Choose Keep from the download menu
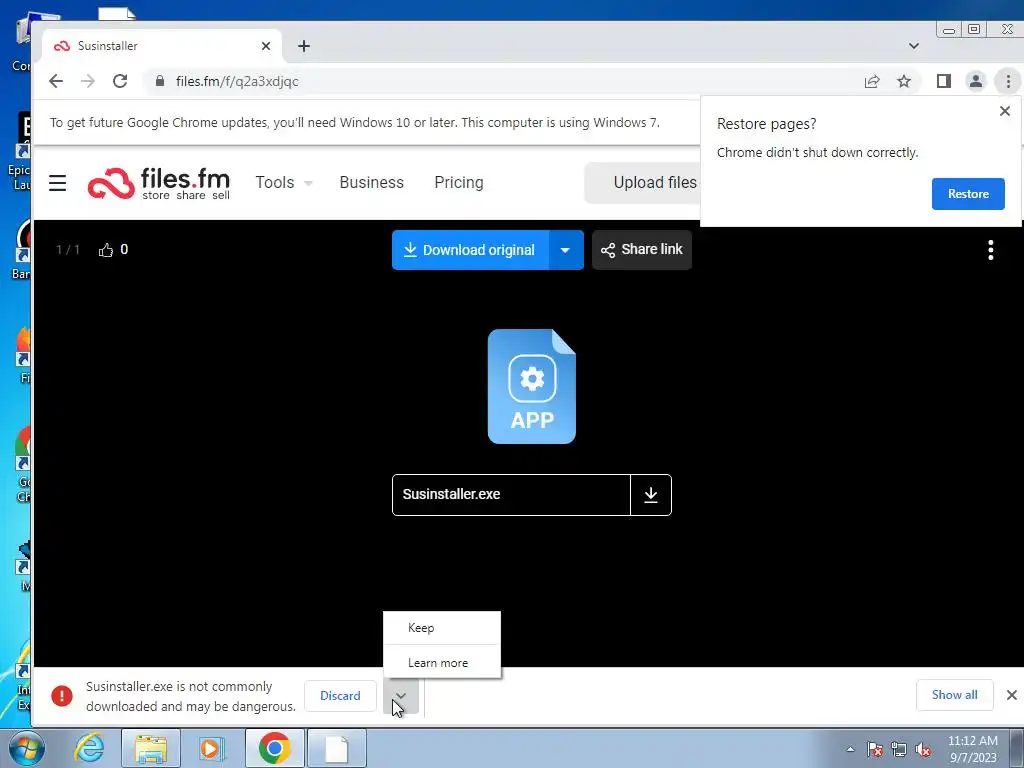 (x=442, y=628)
